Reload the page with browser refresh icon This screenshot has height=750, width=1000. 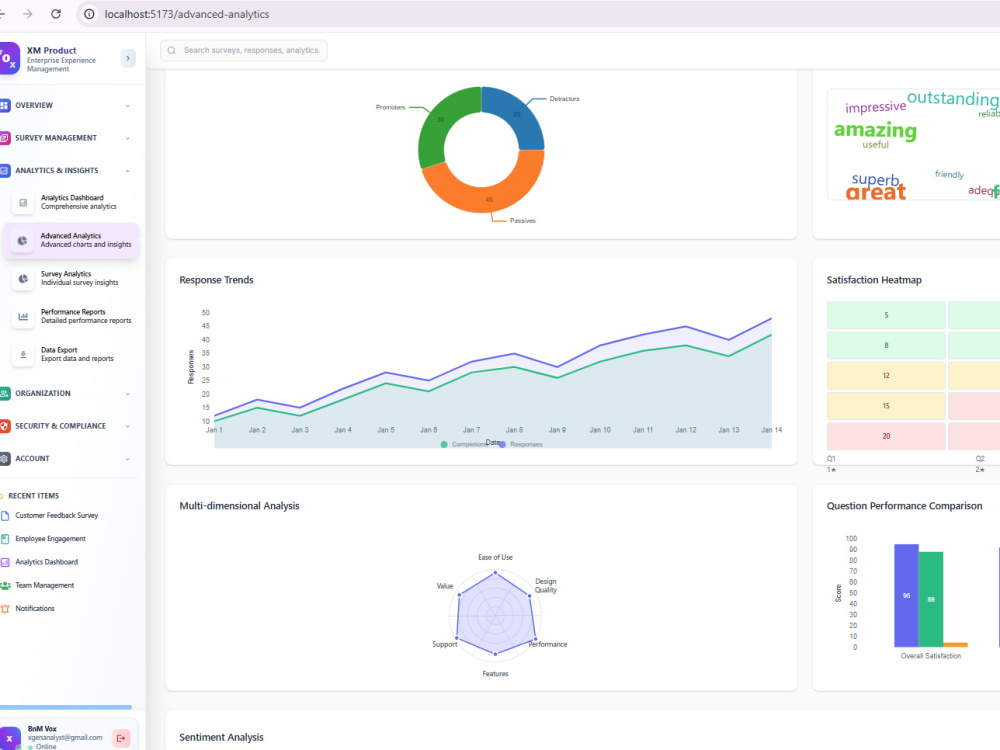[56, 14]
